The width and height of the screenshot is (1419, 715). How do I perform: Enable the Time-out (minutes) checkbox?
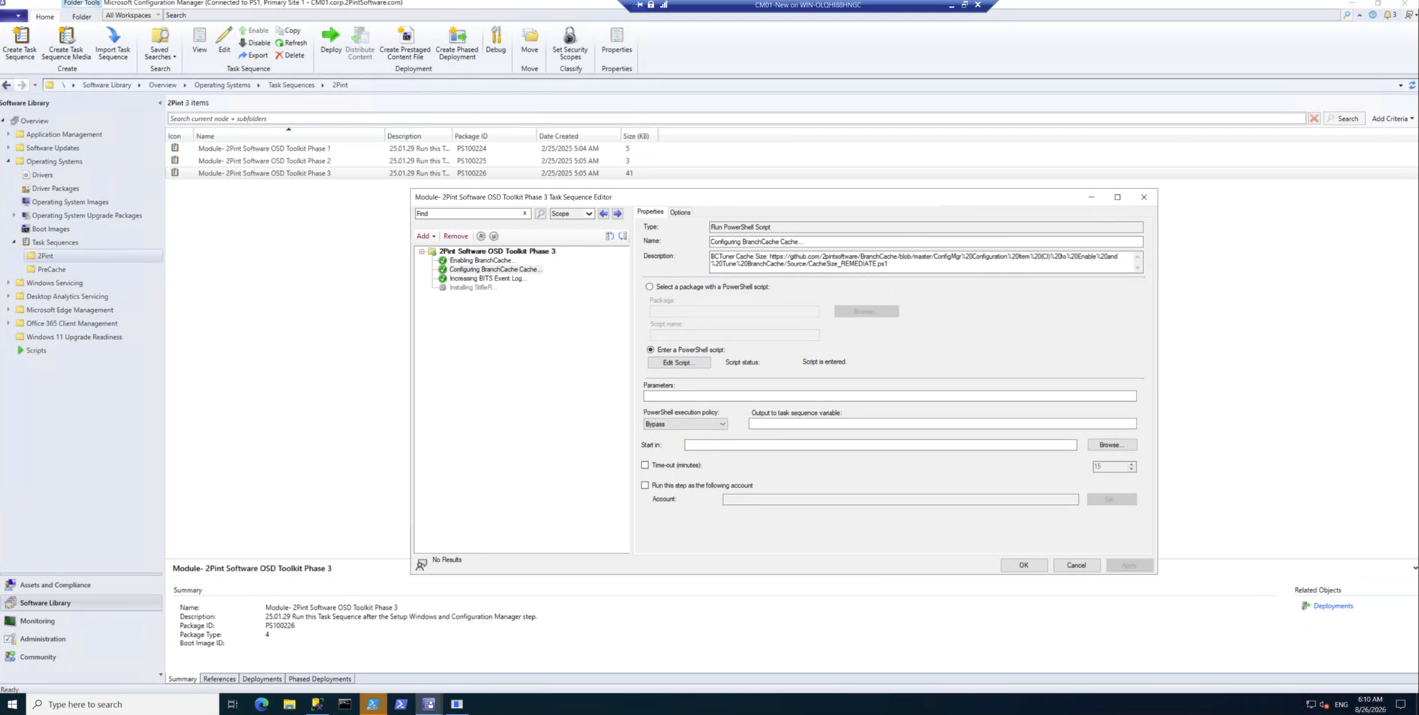click(645, 465)
